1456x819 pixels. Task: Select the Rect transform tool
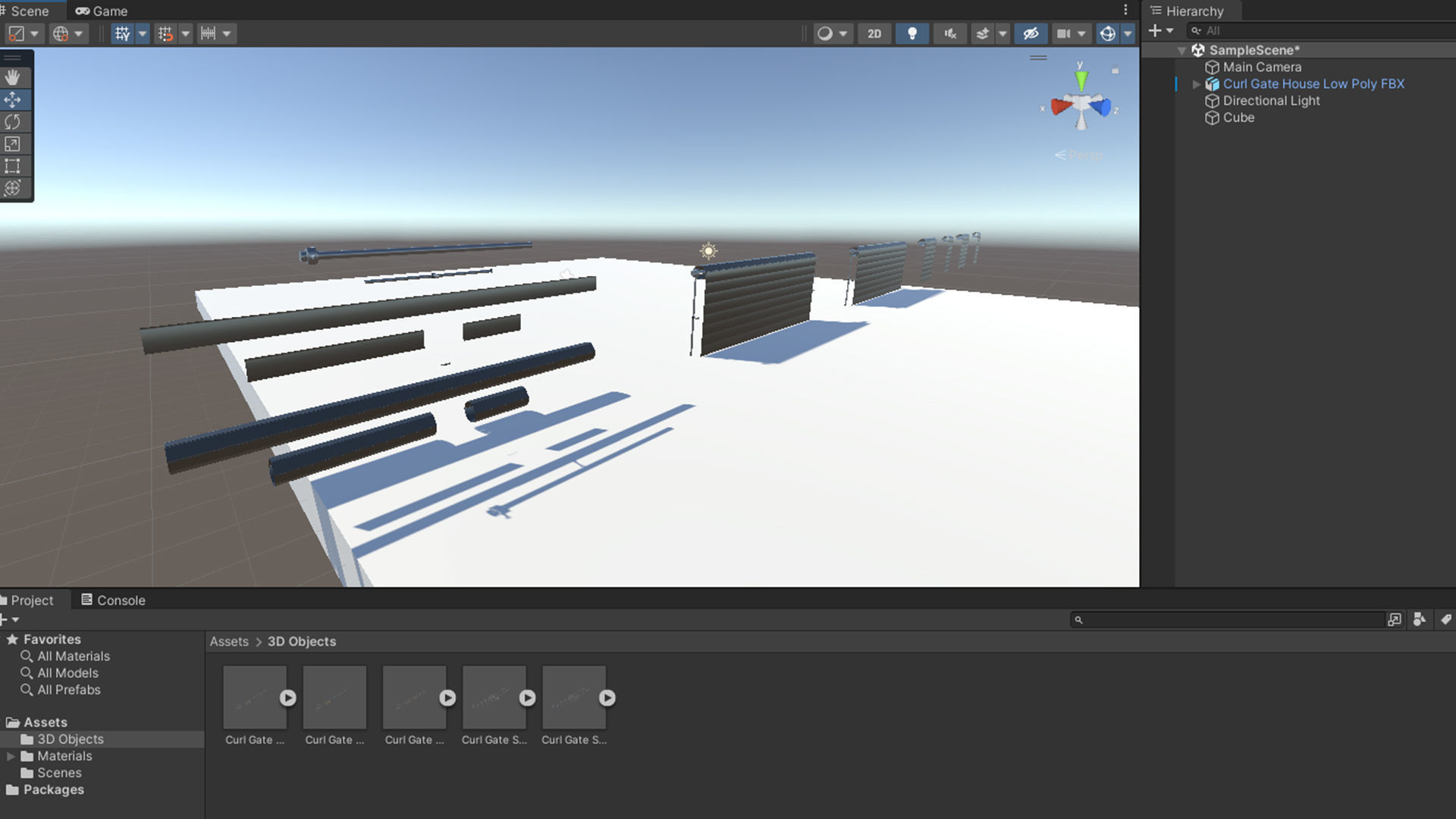coord(13,166)
